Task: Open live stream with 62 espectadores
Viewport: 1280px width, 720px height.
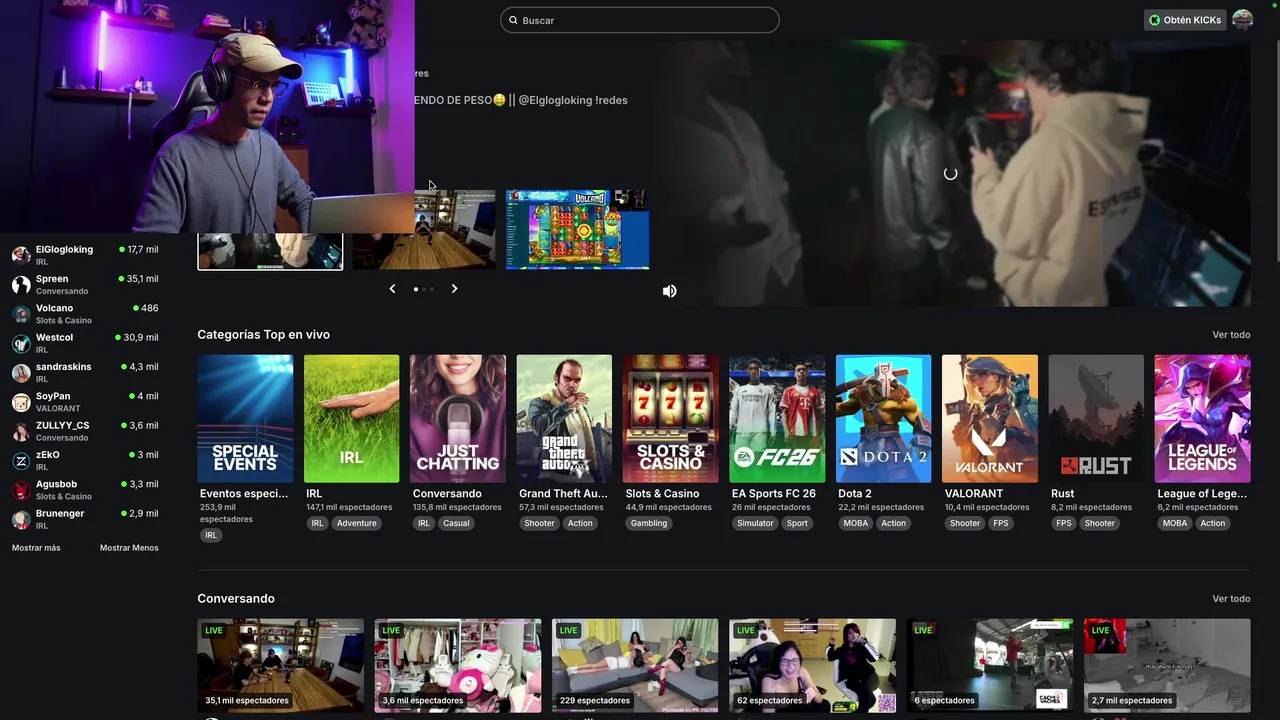Action: 812,665
